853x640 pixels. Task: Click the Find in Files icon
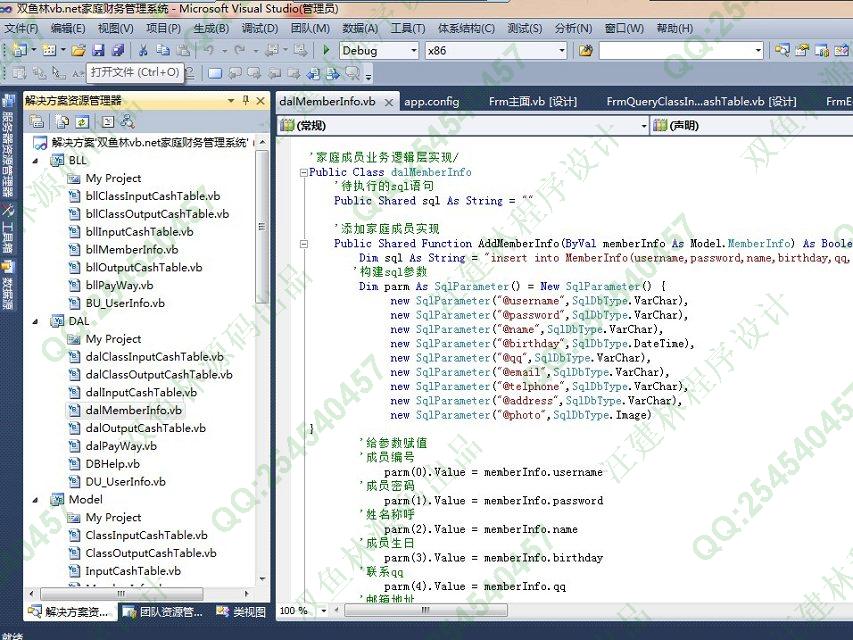click(585, 51)
